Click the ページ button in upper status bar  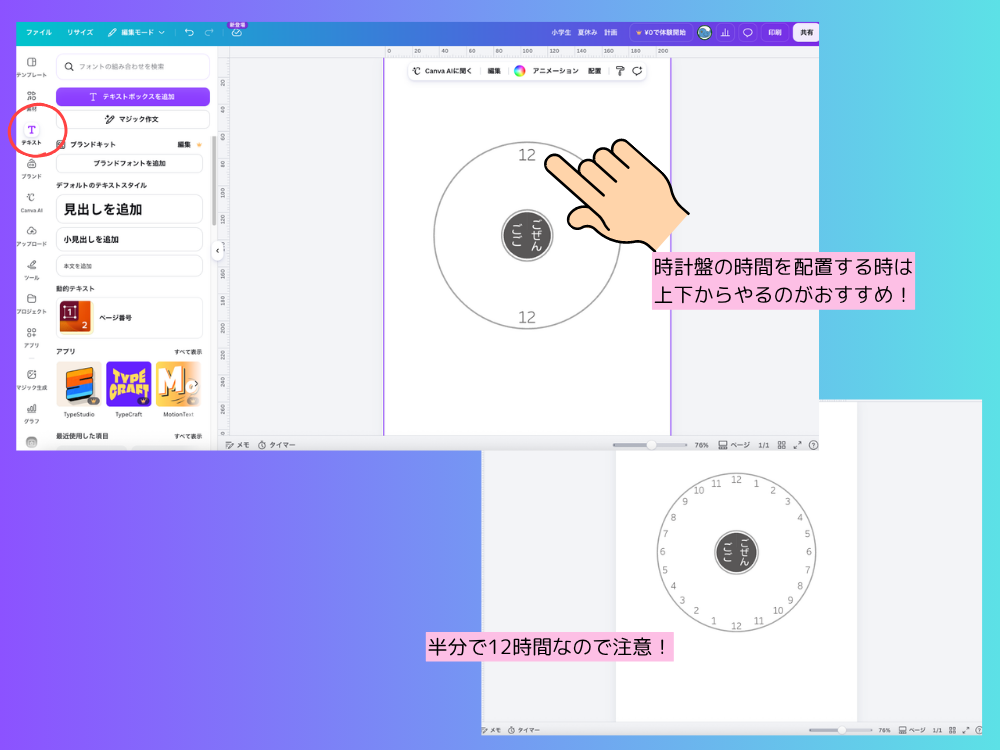pos(734,445)
